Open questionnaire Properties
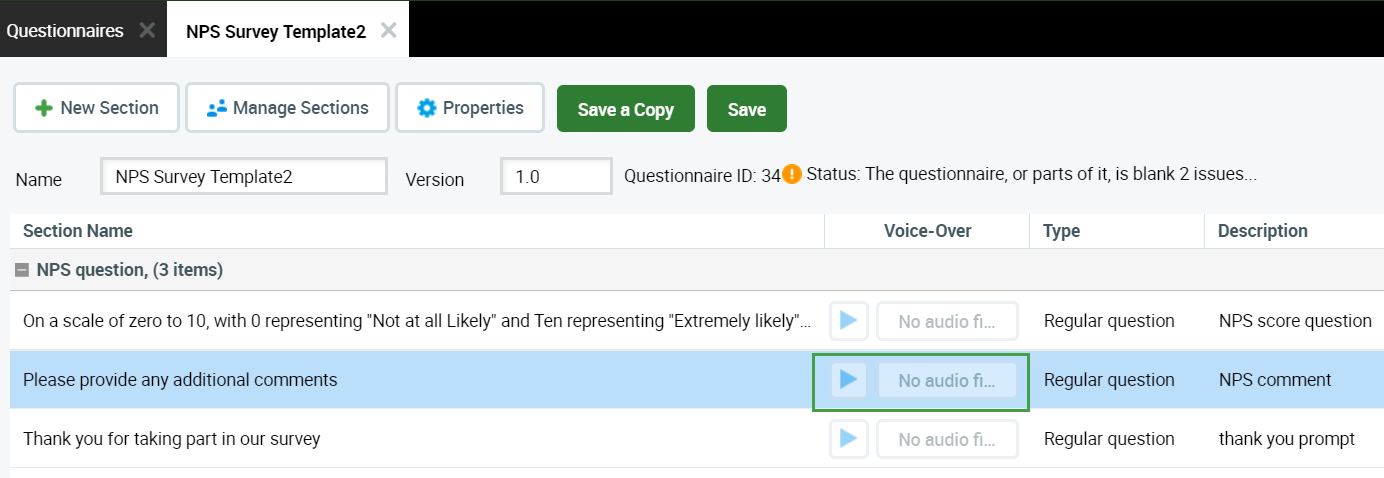The height and width of the screenshot is (478, 1384). (470, 108)
